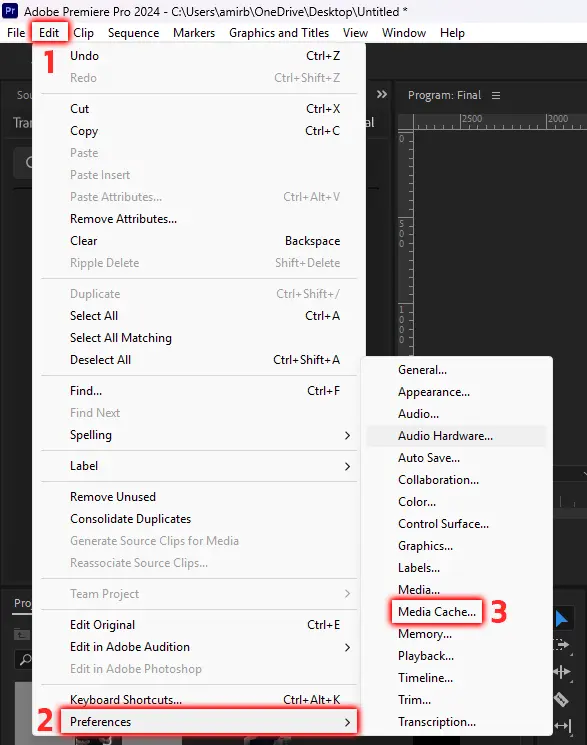
Task: Select the Slip tool
Action: point(562,726)
